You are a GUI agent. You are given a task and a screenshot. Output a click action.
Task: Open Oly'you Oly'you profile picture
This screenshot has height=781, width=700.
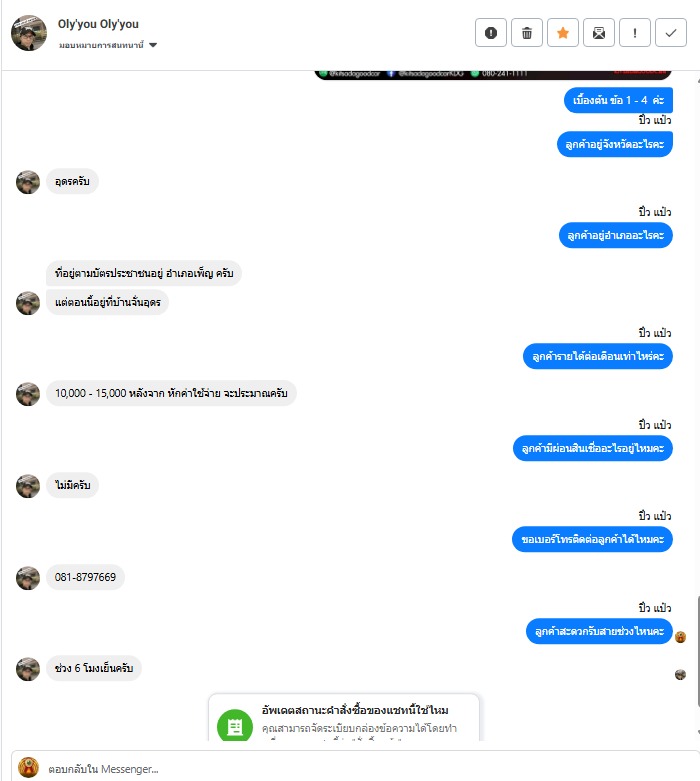tap(29, 33)
